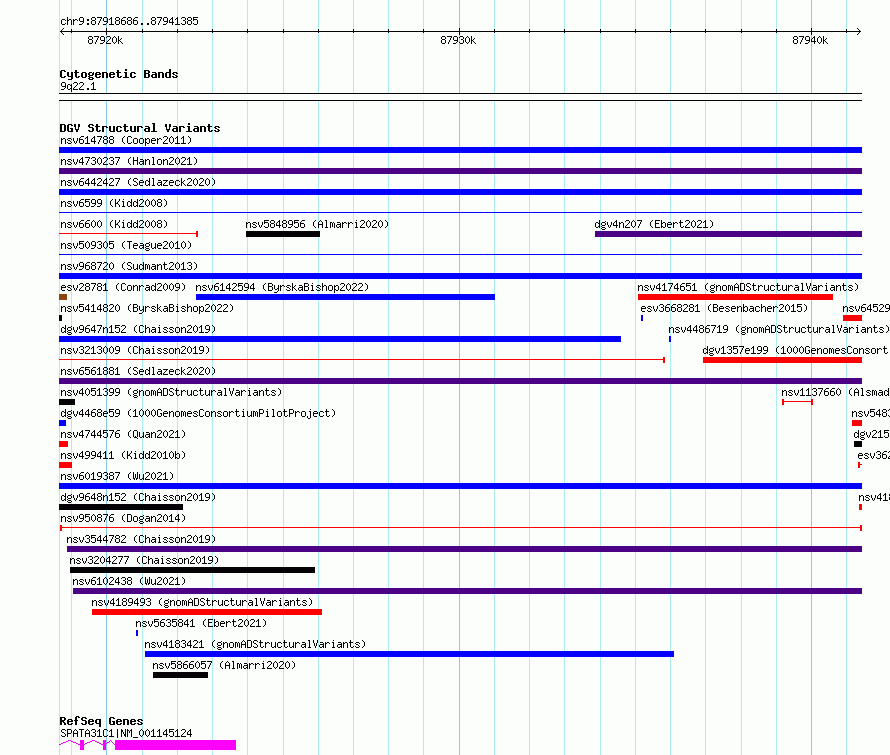Click the nsv4486719 gnomAD variant label
890x755 pixels.
[779, 329]
